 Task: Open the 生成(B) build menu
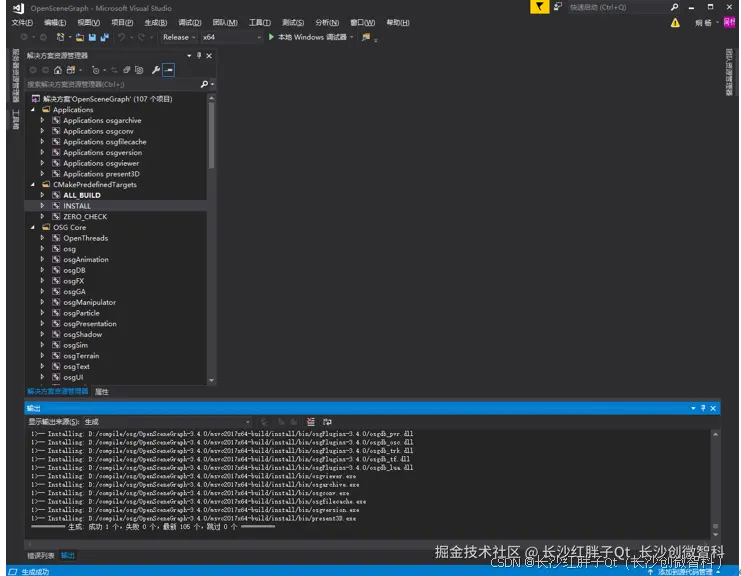[x=155, y=23]
